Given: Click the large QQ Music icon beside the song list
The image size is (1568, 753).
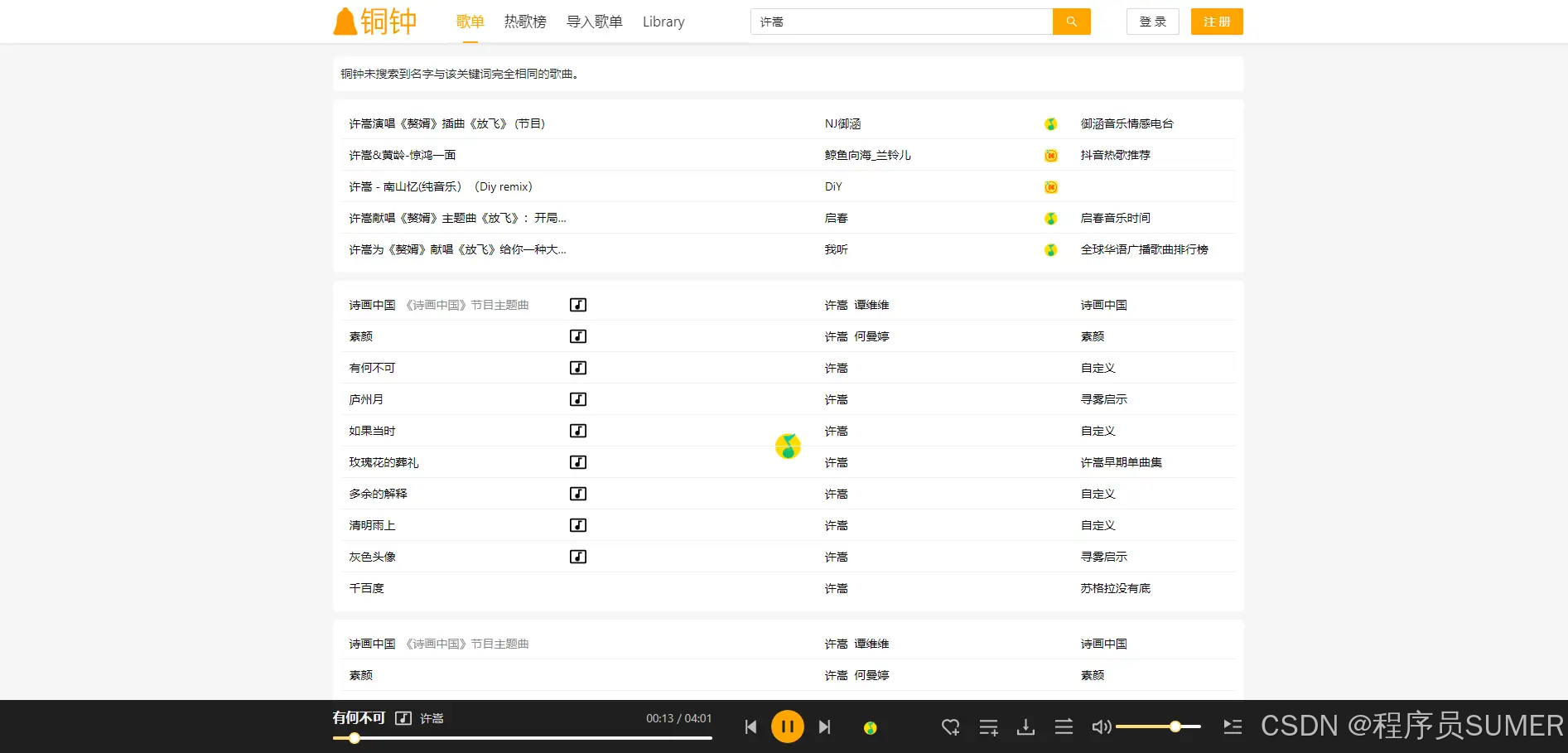Looking at the screenshot, I should tap(788, 446).
